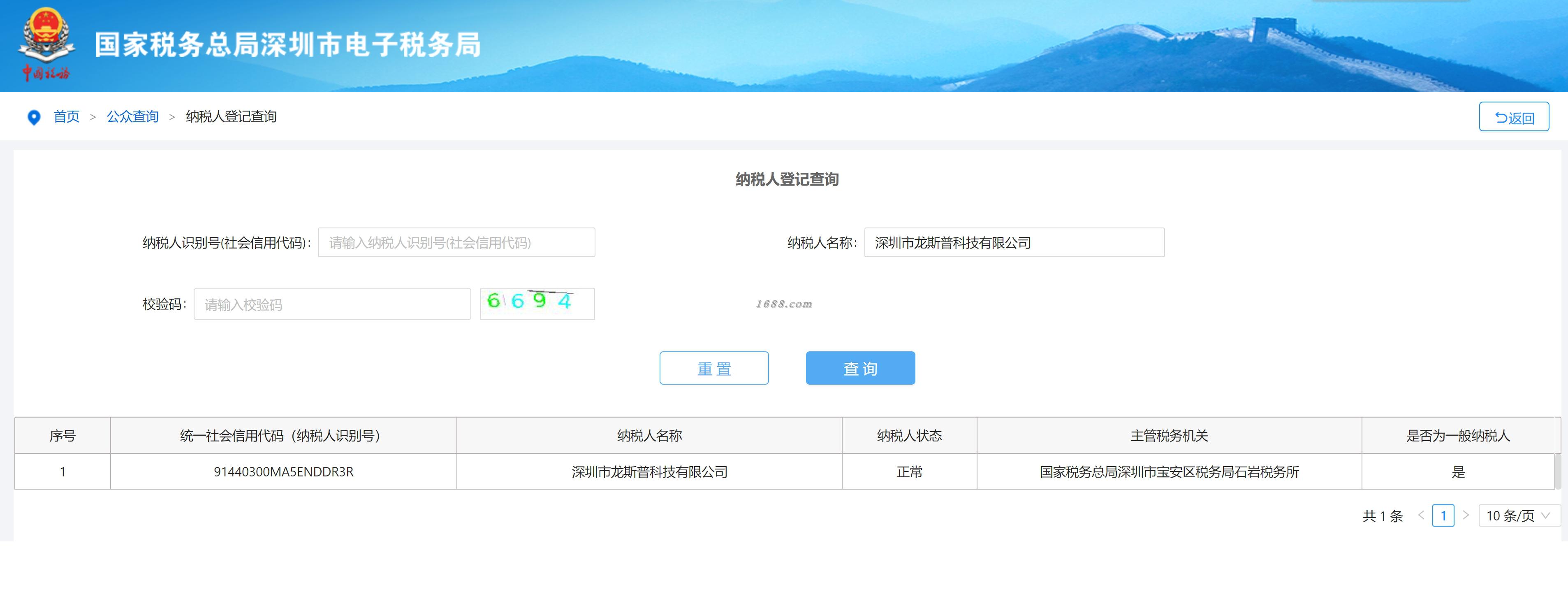Go to previous page arrow in pagination

tap(1421, 515)
